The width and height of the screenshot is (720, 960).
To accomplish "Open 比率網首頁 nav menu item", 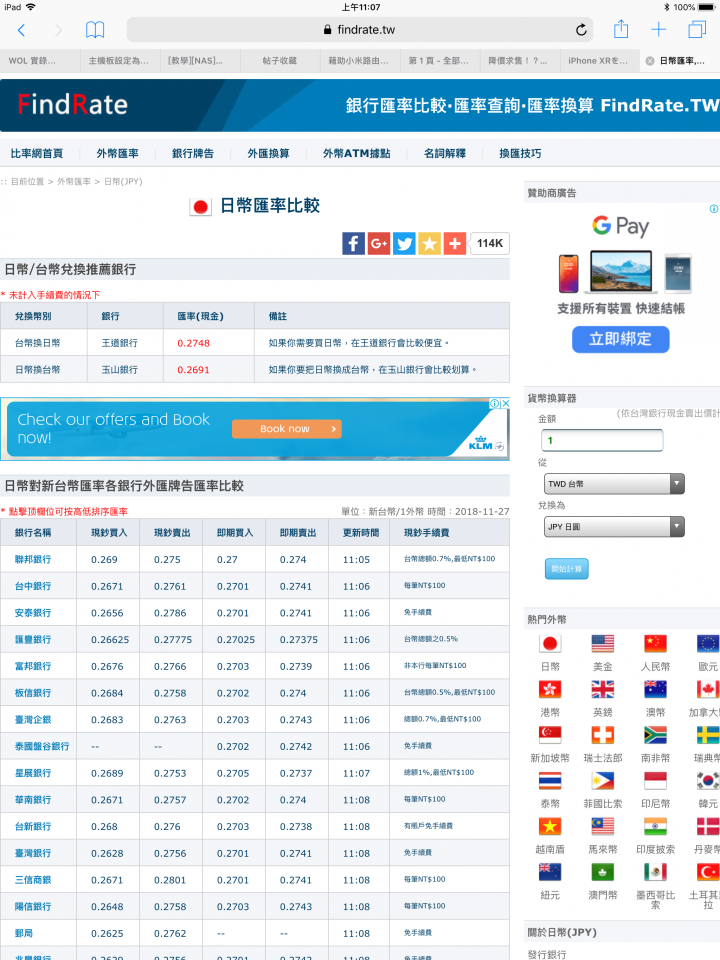I will point(37,153).
